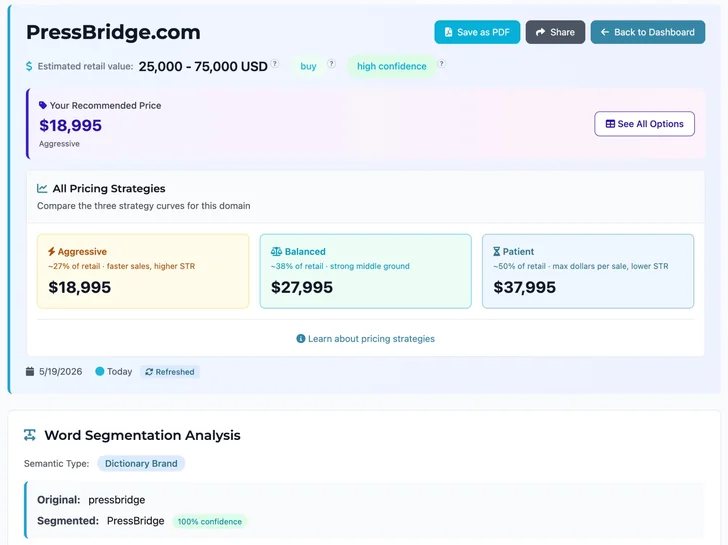Click the Save as PDF button
The width and height of the screenshot is (728, 545).
coord(477,32)
